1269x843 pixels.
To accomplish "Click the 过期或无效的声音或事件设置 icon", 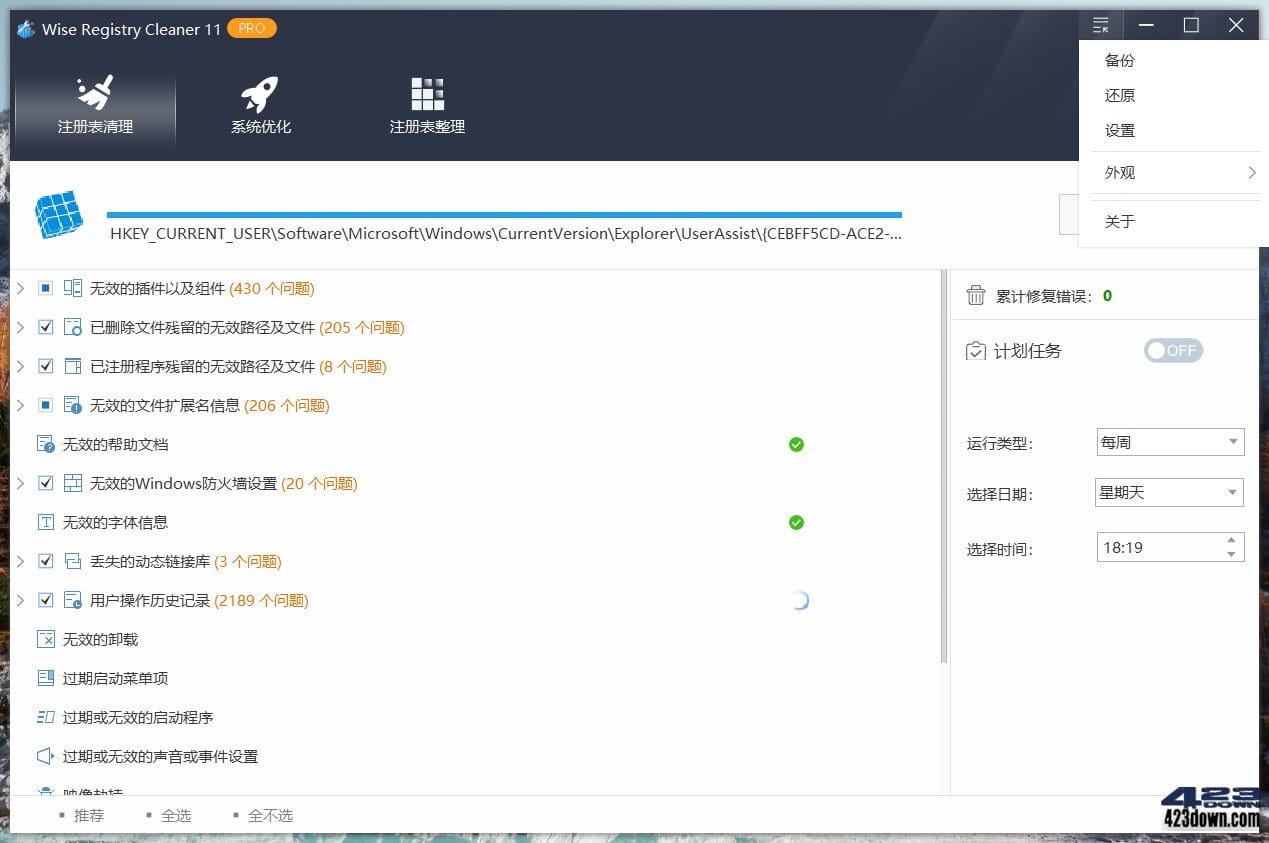I will (x=46, y=756).
